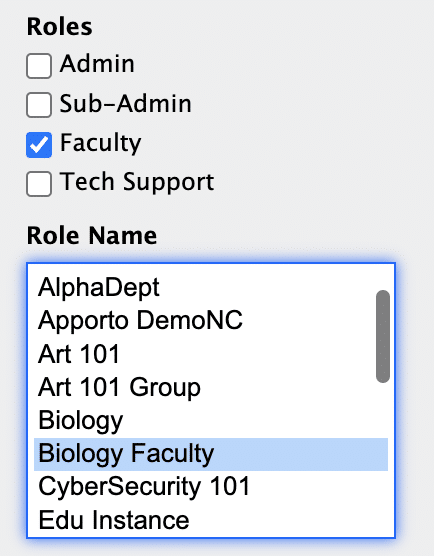Screen dimensions: 434x556
Task: Tick the Tech Support checkbox
Action: [x=39, y=184]
